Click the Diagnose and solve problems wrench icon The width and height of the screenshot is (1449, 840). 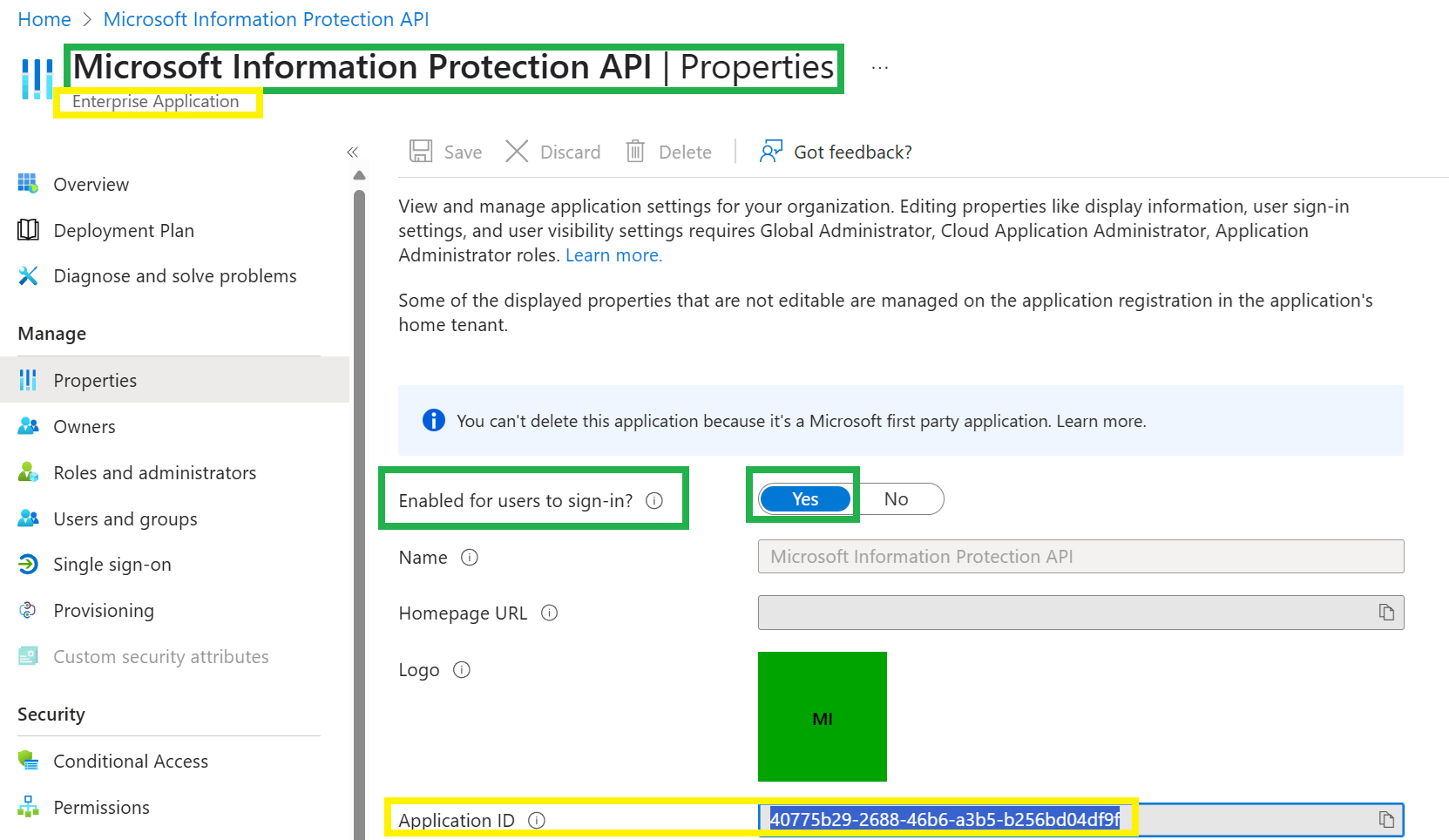tap(28, 275)
